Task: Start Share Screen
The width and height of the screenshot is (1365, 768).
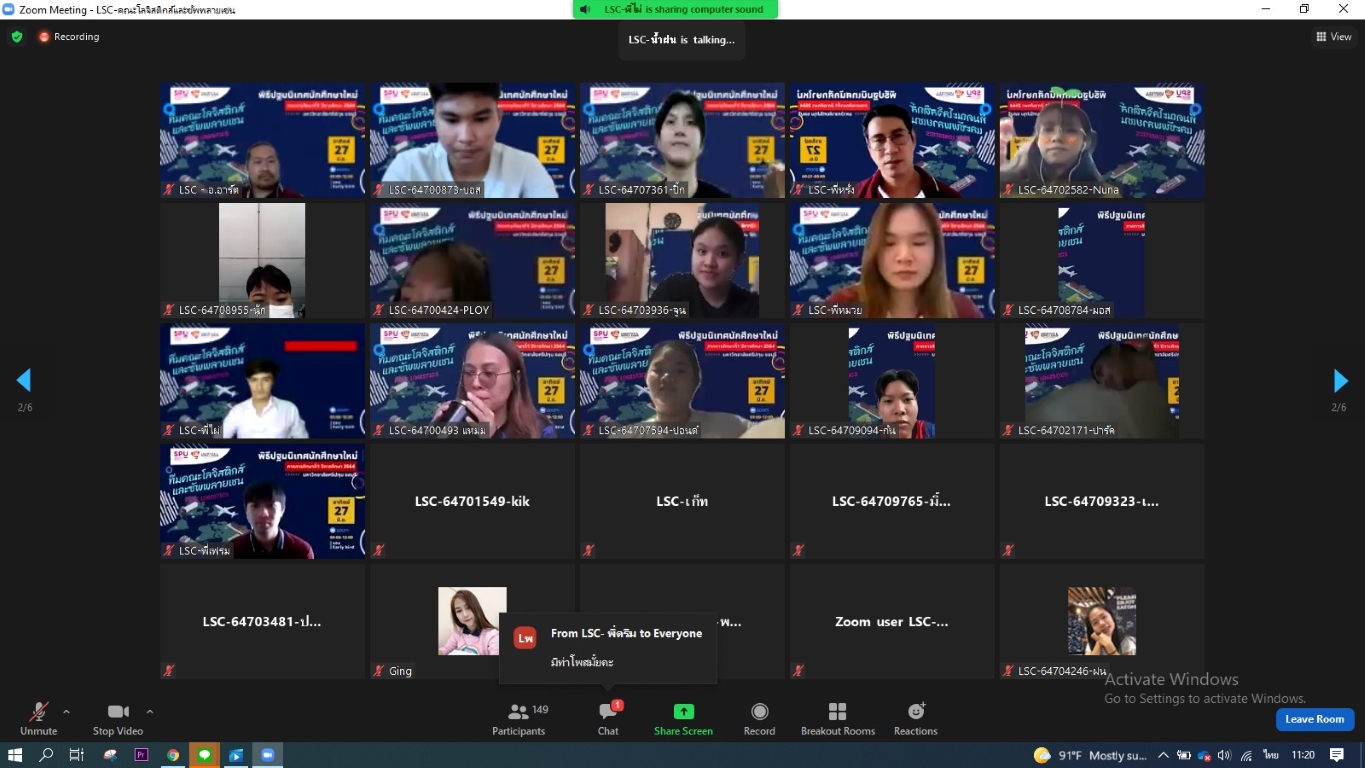Action: coord(683,718)
